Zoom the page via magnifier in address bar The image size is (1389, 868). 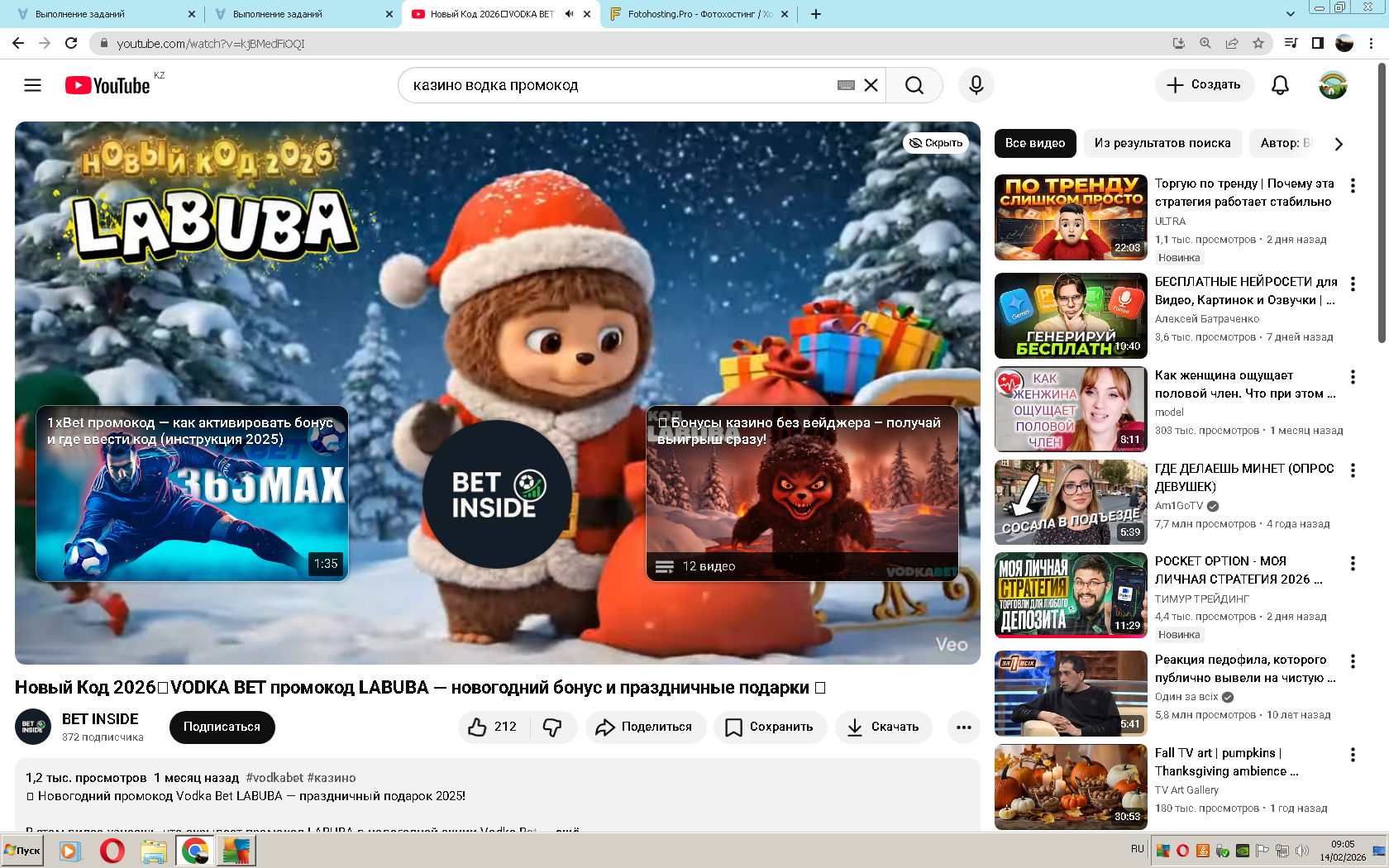tap(1205, 43)
